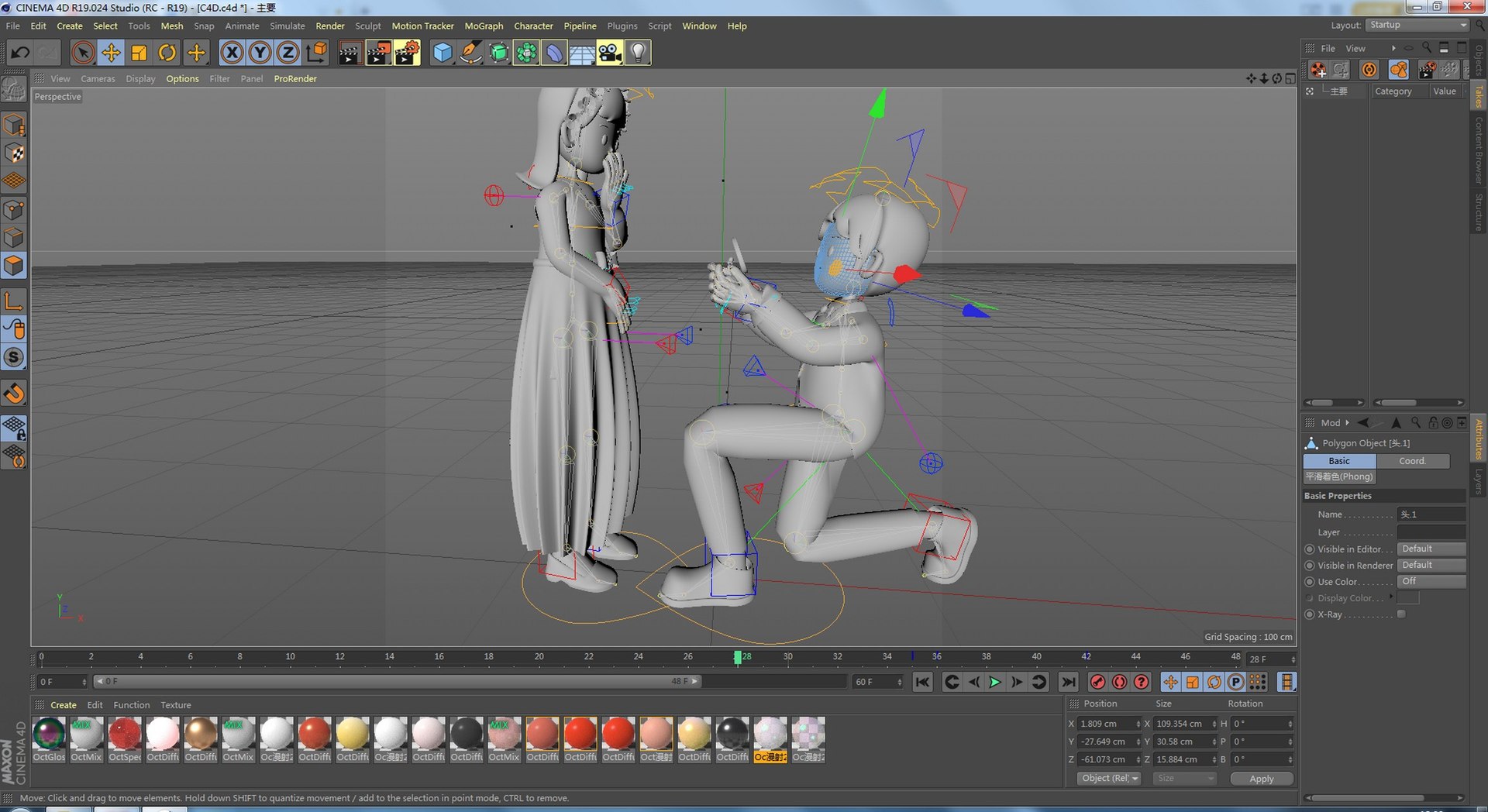Open viewport ProRender menu
Screen dimensions: 1488x812
coord(295,78)
